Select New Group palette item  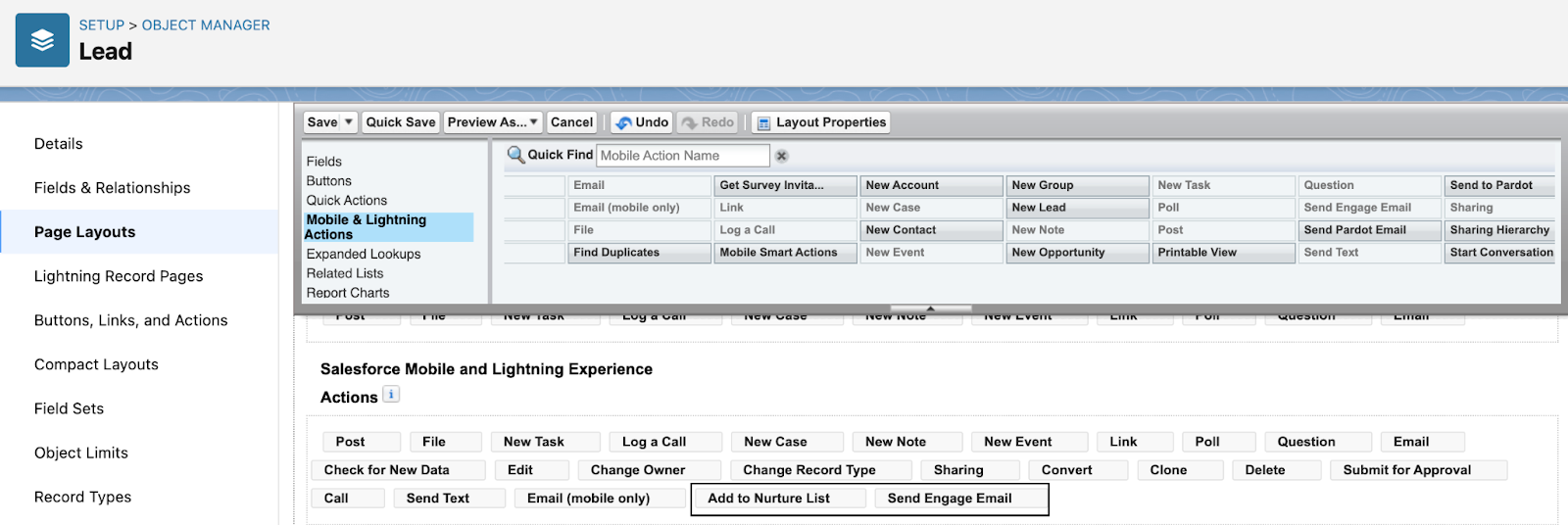[1077, 185]
